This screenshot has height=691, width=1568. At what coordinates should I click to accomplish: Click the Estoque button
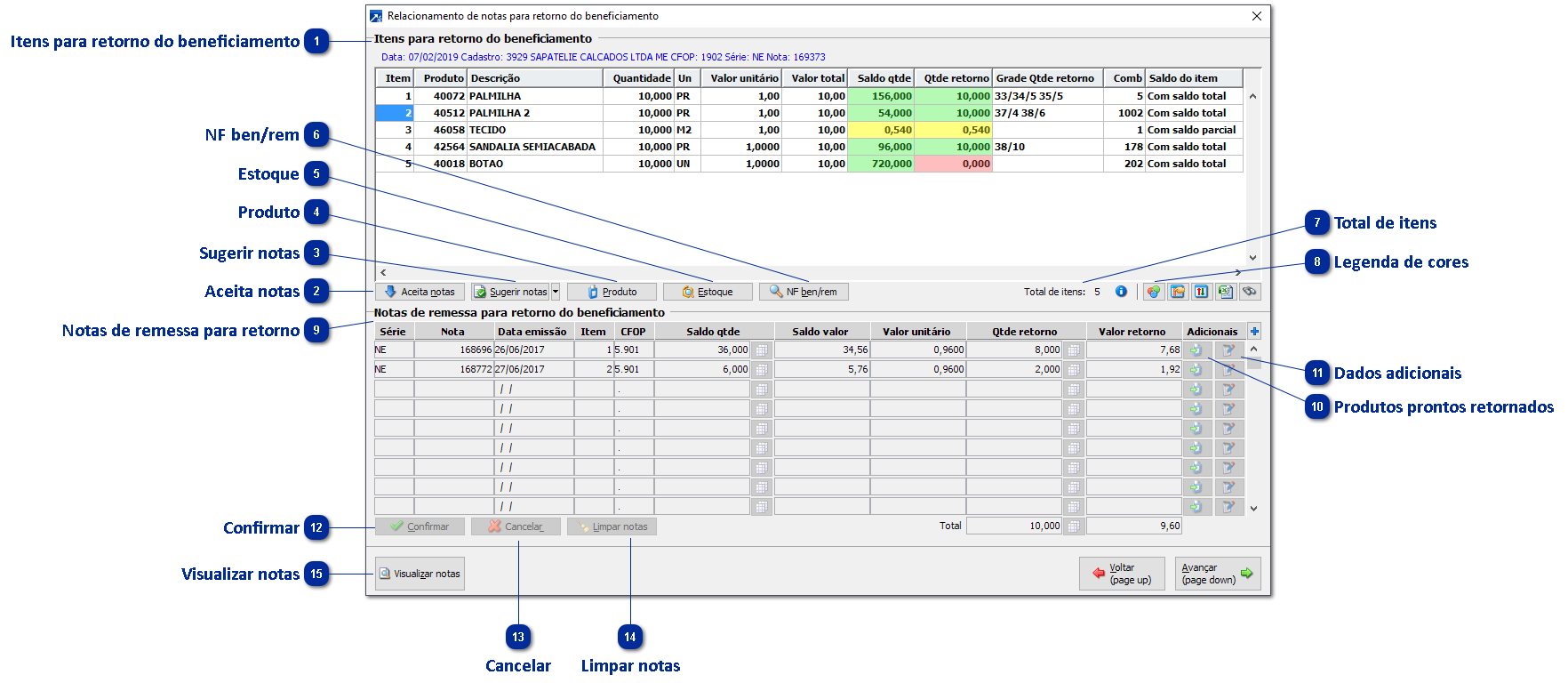click(708, 292)
